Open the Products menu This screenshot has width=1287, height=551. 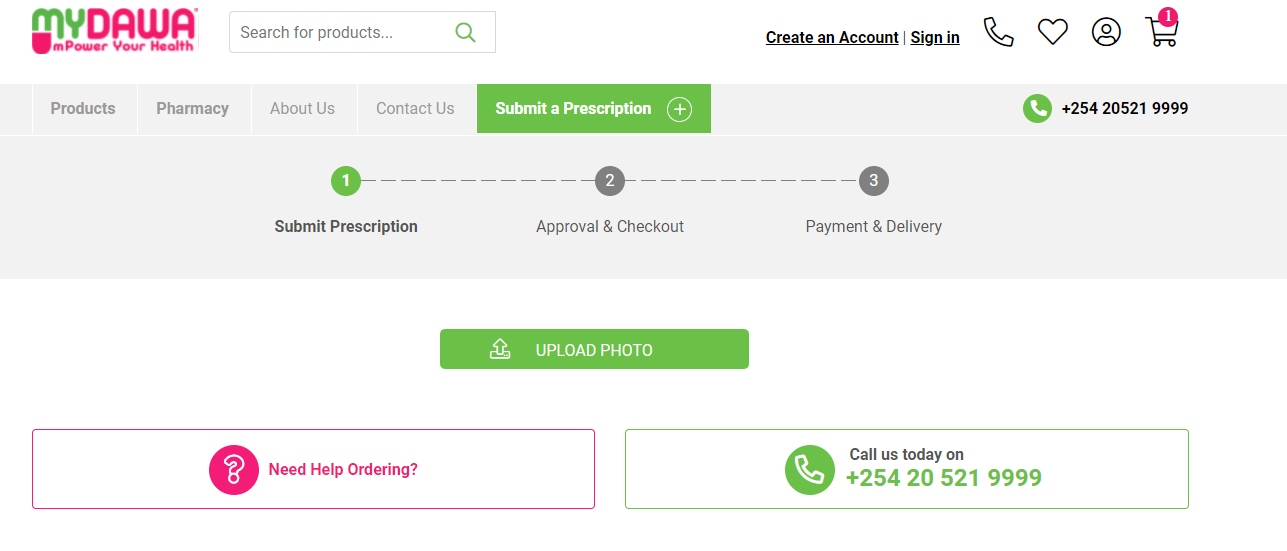tap(83, 109)
